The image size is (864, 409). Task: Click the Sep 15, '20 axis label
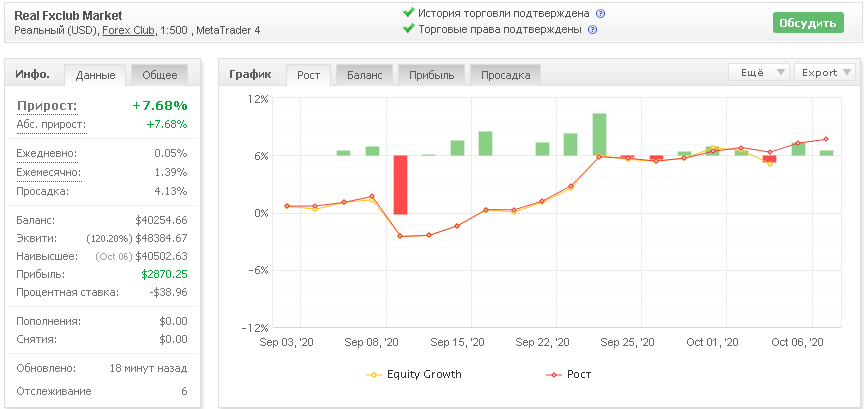pyautogui.click(x=457, y=342)
